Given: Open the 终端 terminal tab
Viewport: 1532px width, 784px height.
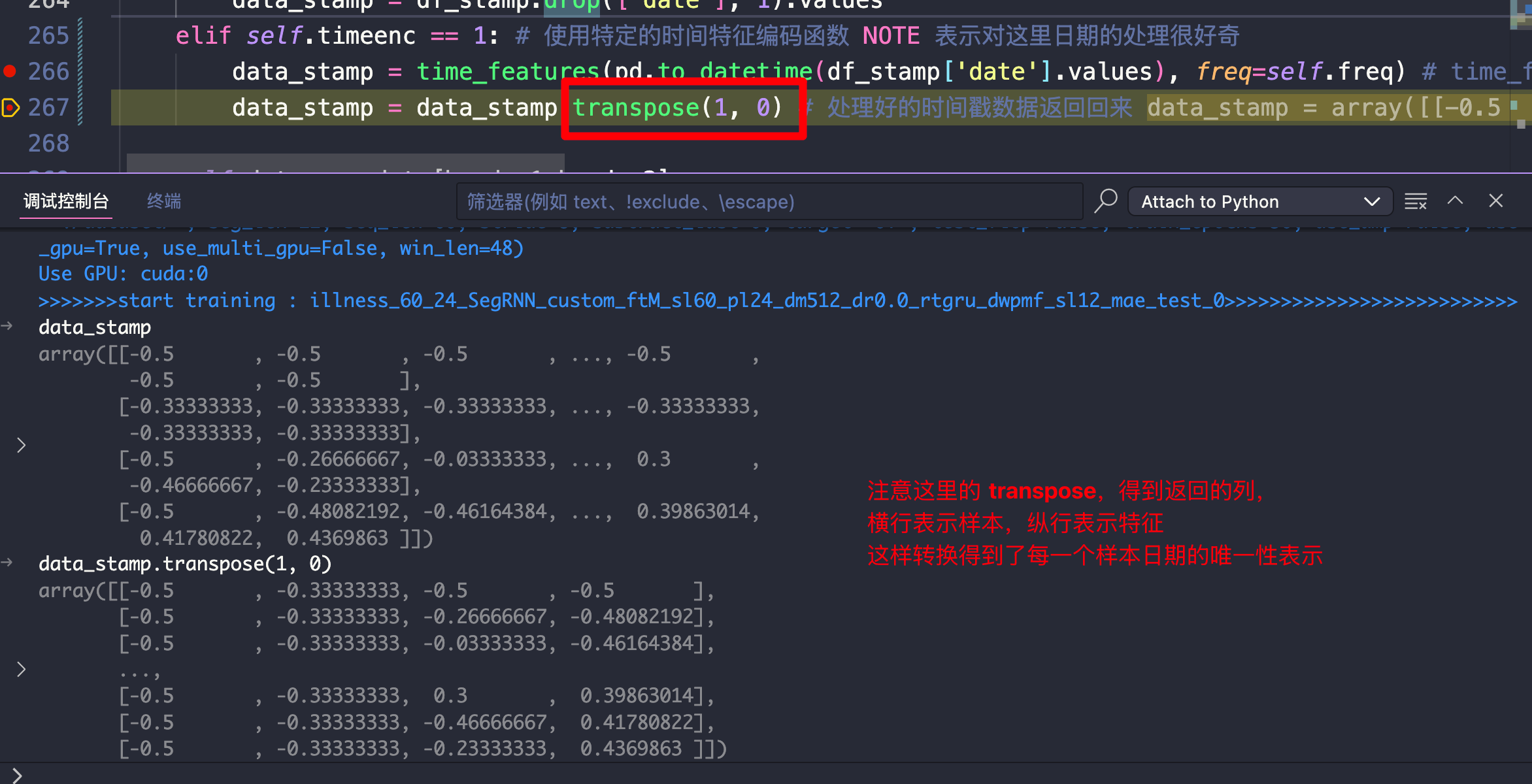Looking at the screenshot, I should click(163, 201).
